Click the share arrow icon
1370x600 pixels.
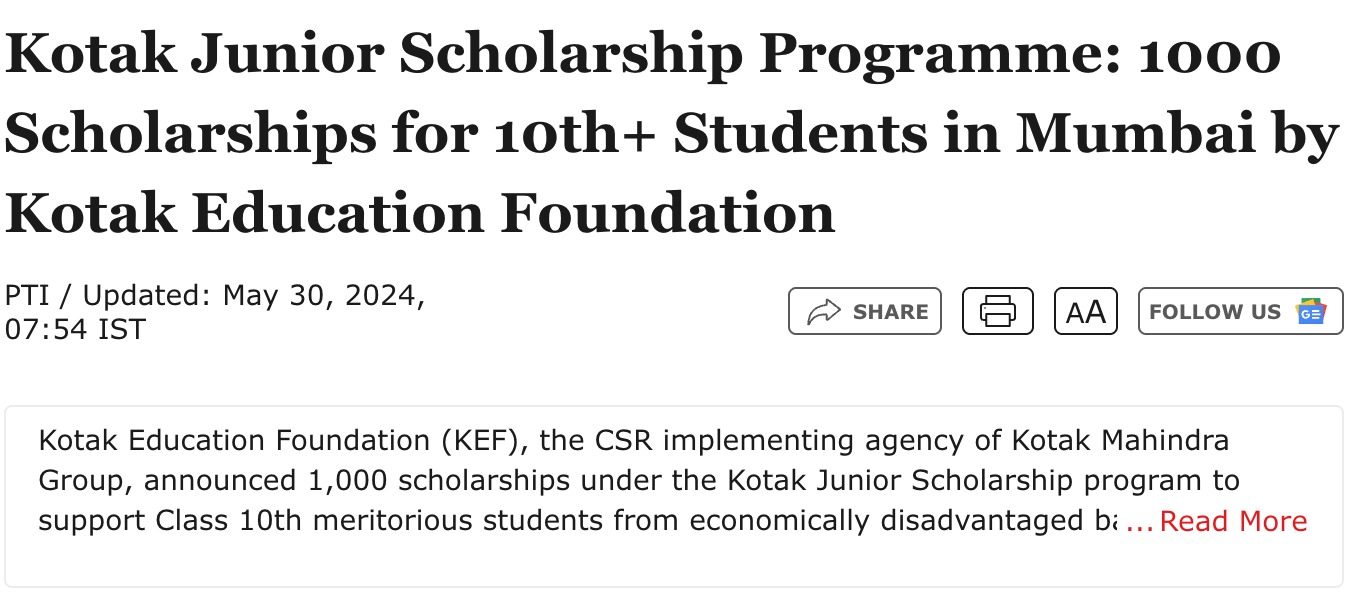point(823,312)
